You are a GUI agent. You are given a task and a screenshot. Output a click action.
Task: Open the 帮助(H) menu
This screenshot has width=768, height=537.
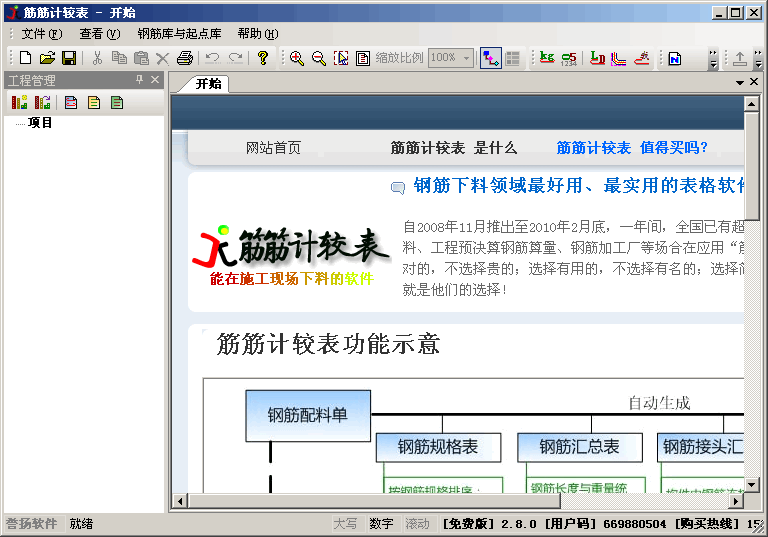(x=258, y=34)
